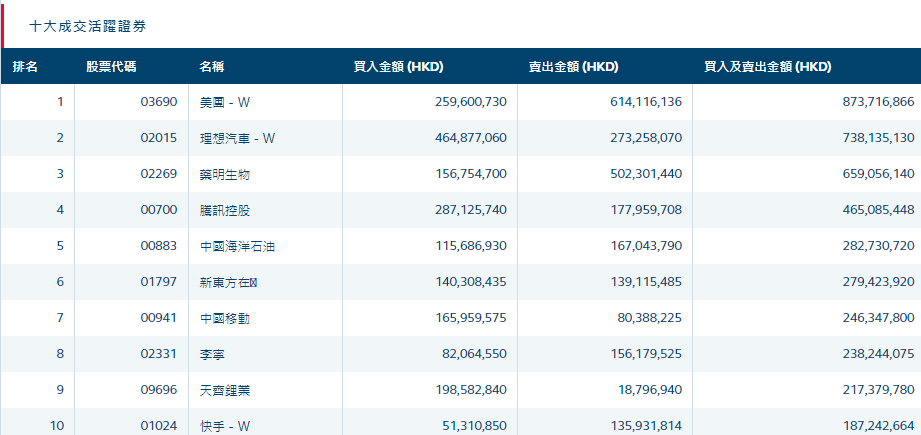The width and height of the screenshot is (921, 435).
Task: Select total amount 873,716,866
Action: coord(879,102)
